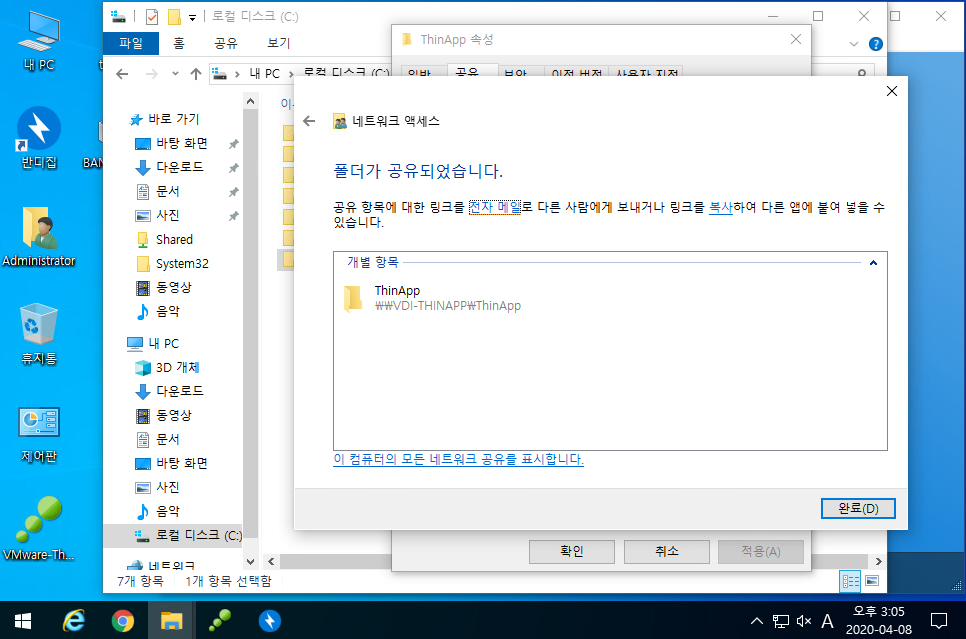Switch to details view icon in status bar
This screenshot has height=639, width=966.
850,581
